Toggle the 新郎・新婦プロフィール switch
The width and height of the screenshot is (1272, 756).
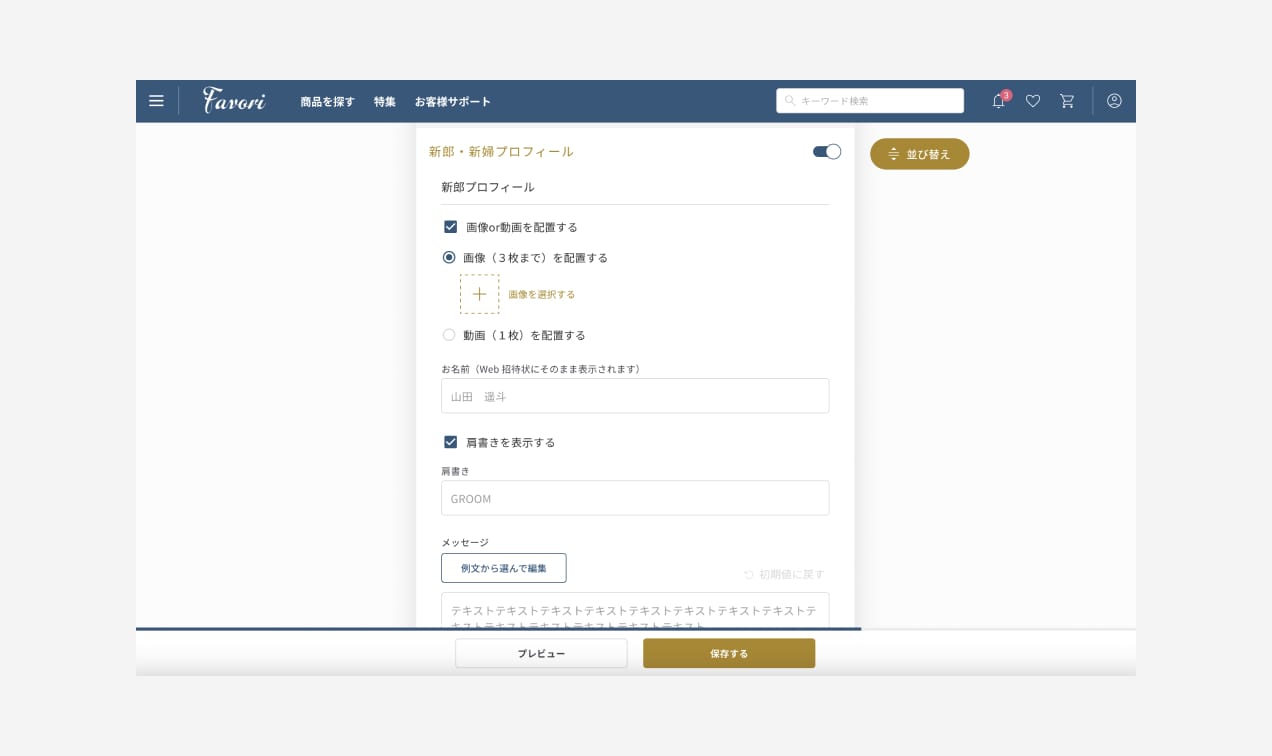pos(827,152)
